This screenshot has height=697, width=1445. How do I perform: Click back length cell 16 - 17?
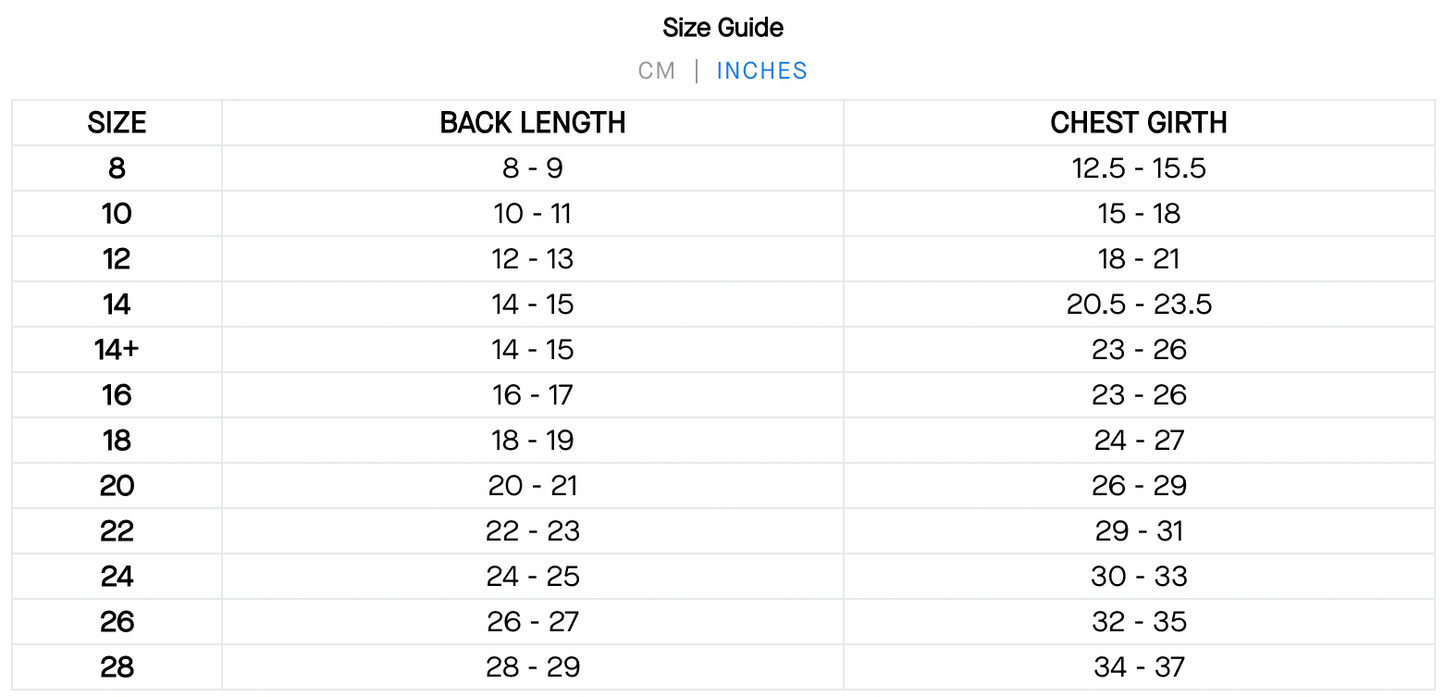532,395
